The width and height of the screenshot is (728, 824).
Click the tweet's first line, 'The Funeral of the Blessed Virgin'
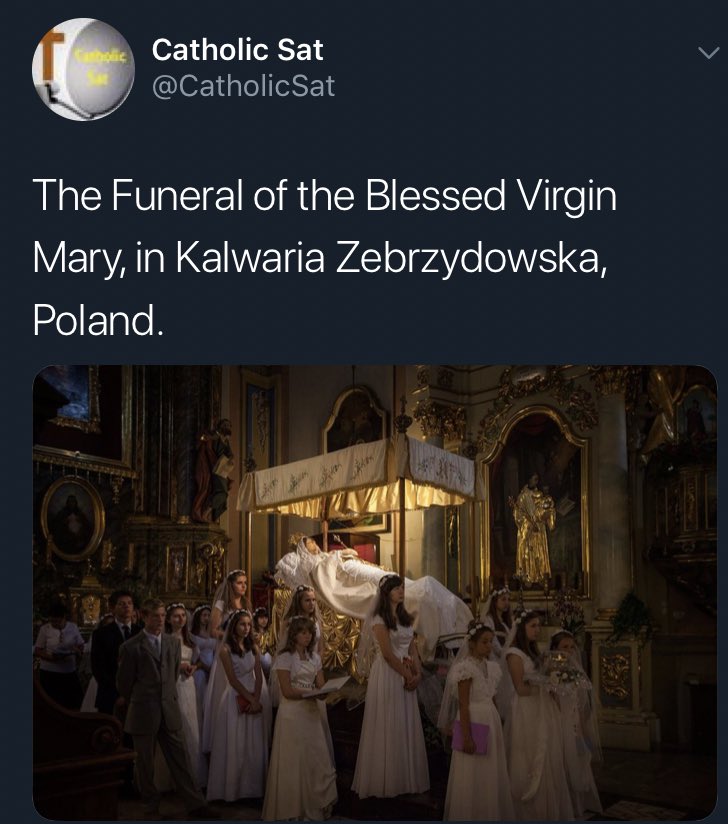[x=325, y=197]
